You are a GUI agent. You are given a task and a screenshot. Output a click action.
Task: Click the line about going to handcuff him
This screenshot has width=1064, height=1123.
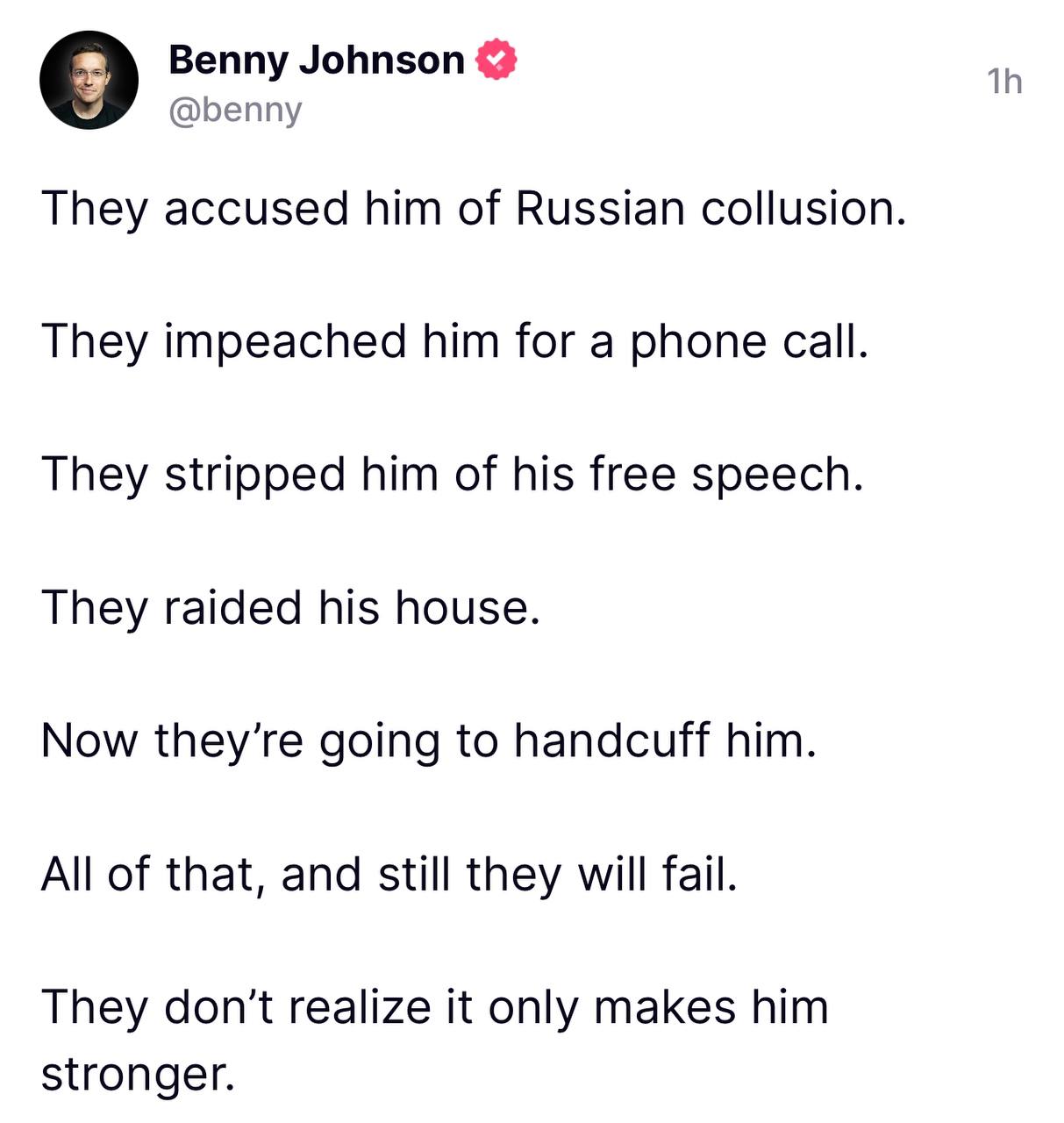click(428, 740)
